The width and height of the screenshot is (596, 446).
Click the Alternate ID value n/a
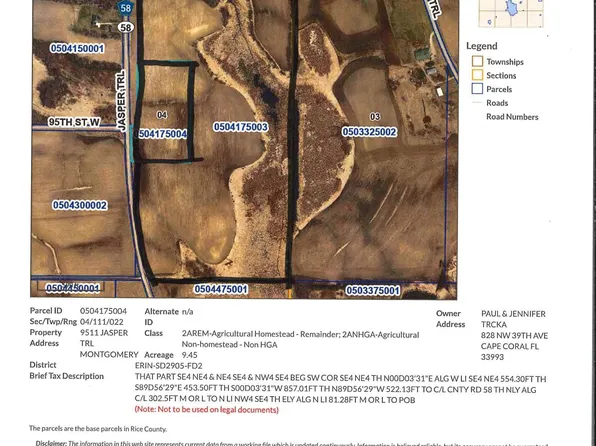coord(187,312)
